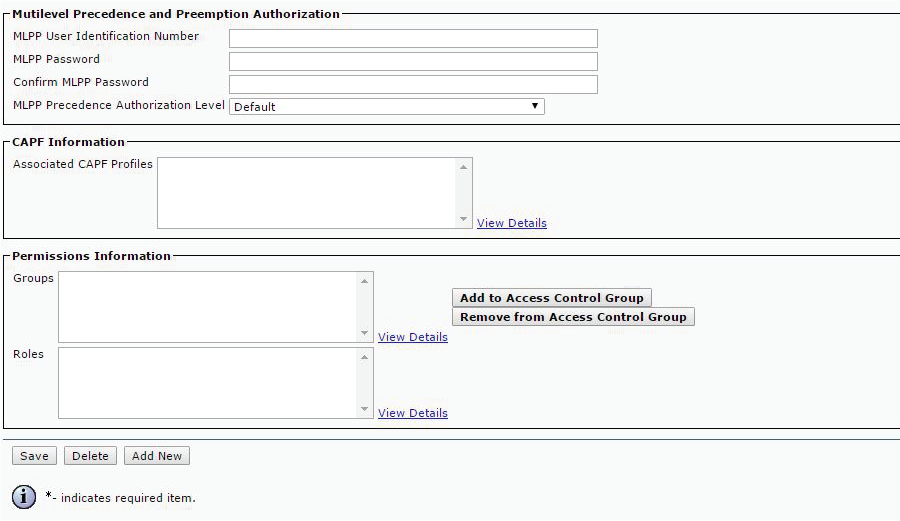Image resolution: width=900 pixels, height=521 pixels.
Task: Click the MLPP User Identification Number field
Action: click(413, 38)
